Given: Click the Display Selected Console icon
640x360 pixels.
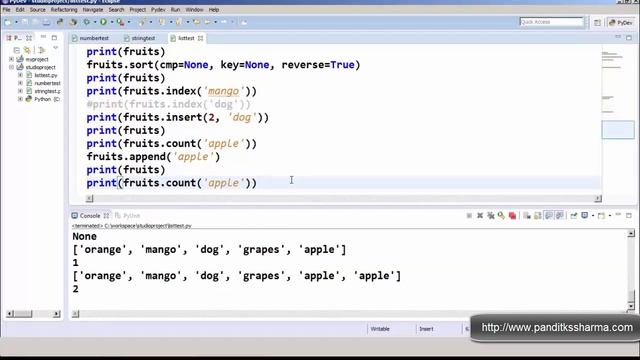Looking at the screenshot, I should (584, 216).
